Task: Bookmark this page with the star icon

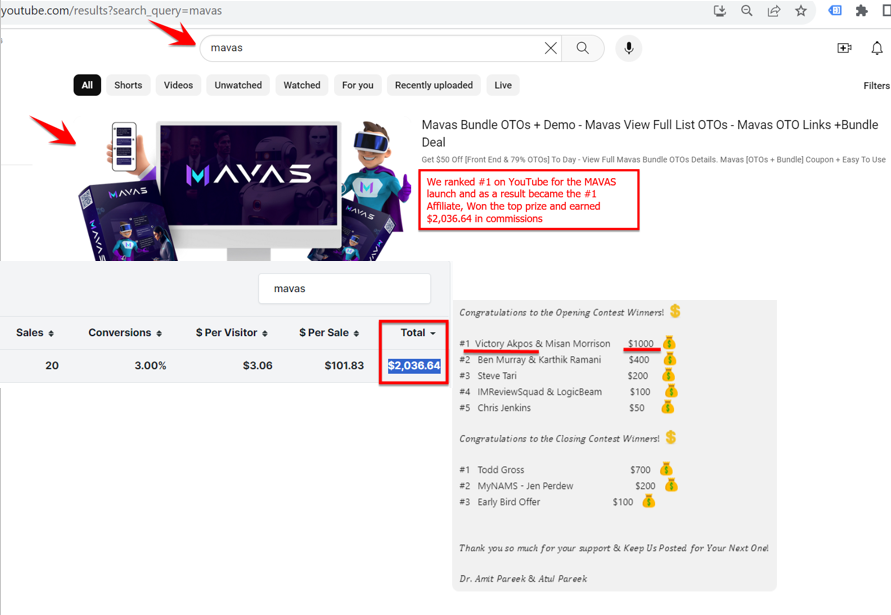Action: click(x=801, y=11)
